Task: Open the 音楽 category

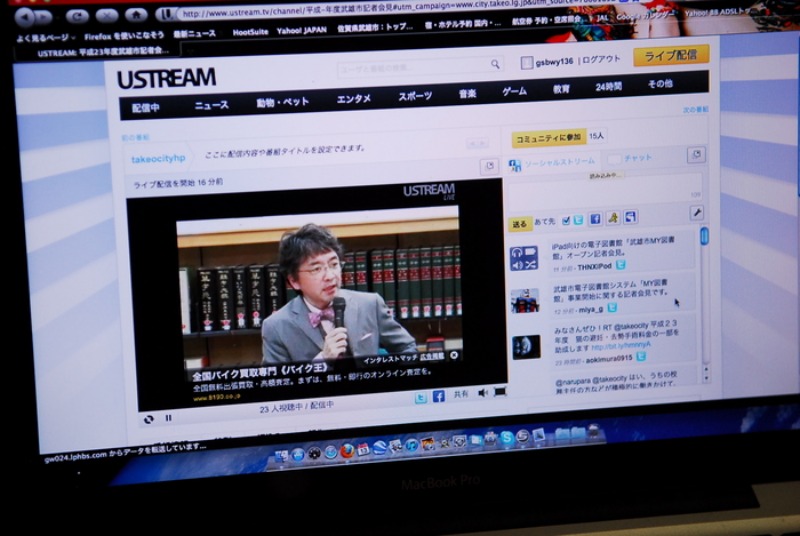Action: click(467, 94)
